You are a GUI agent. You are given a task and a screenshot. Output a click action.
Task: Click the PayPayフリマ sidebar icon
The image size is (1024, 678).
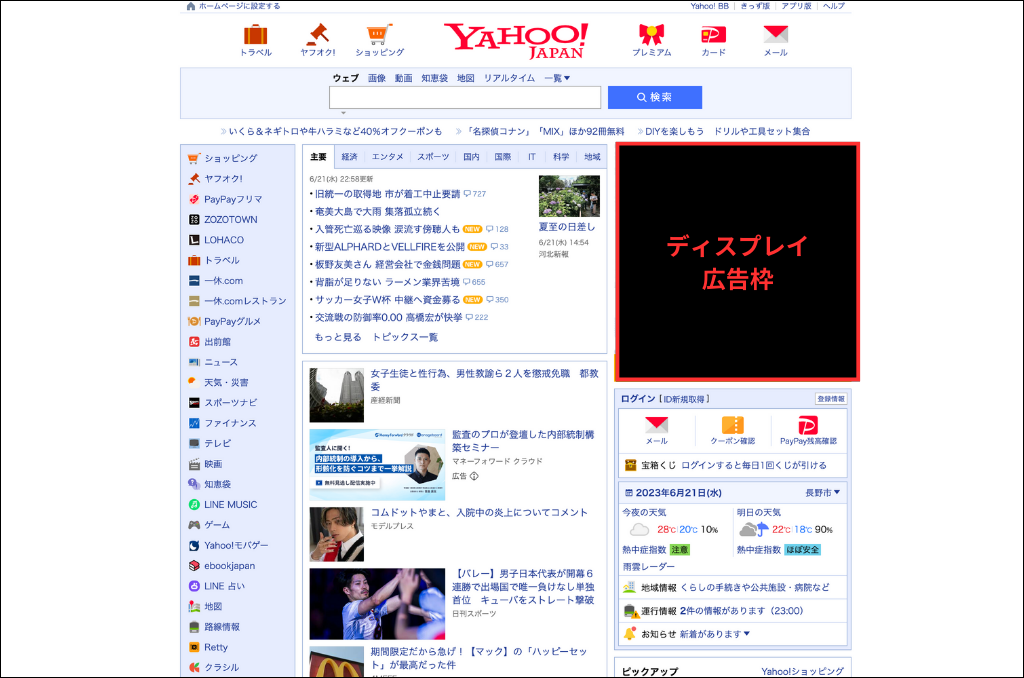click(194, 199)
